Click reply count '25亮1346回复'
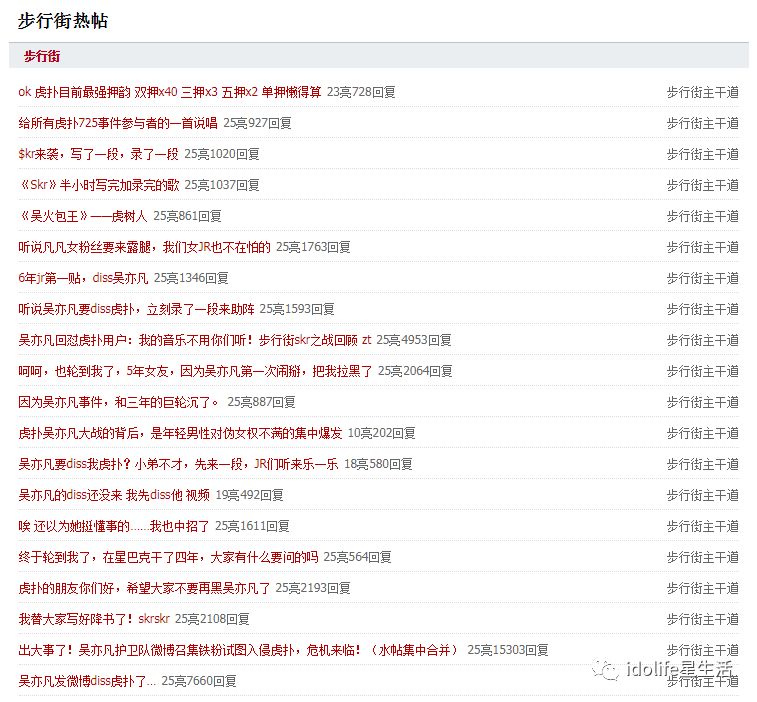Screen dimensions: 757x702 click(191, 278)
